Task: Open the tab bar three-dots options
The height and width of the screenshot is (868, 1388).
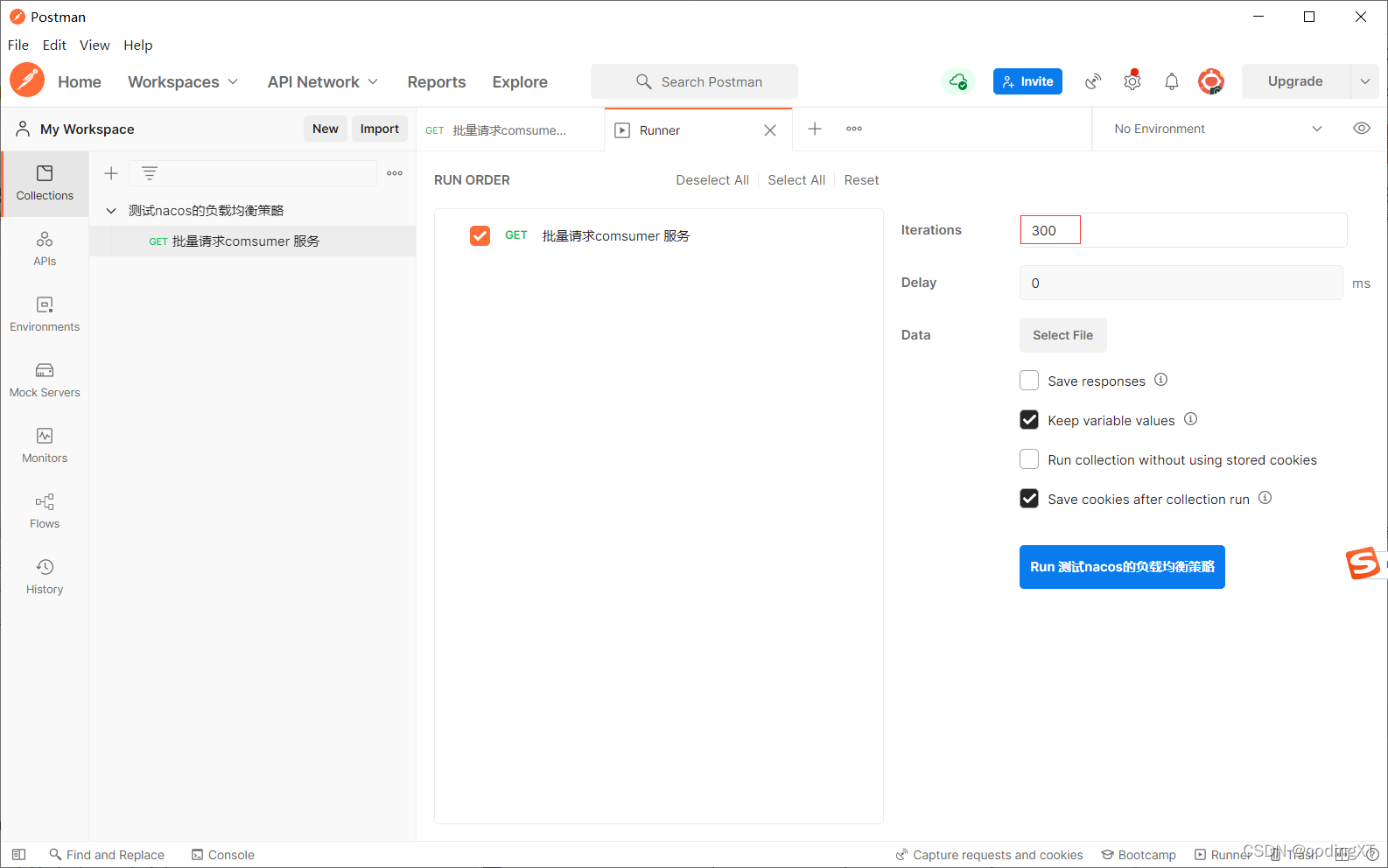Action: pos(854,129)
